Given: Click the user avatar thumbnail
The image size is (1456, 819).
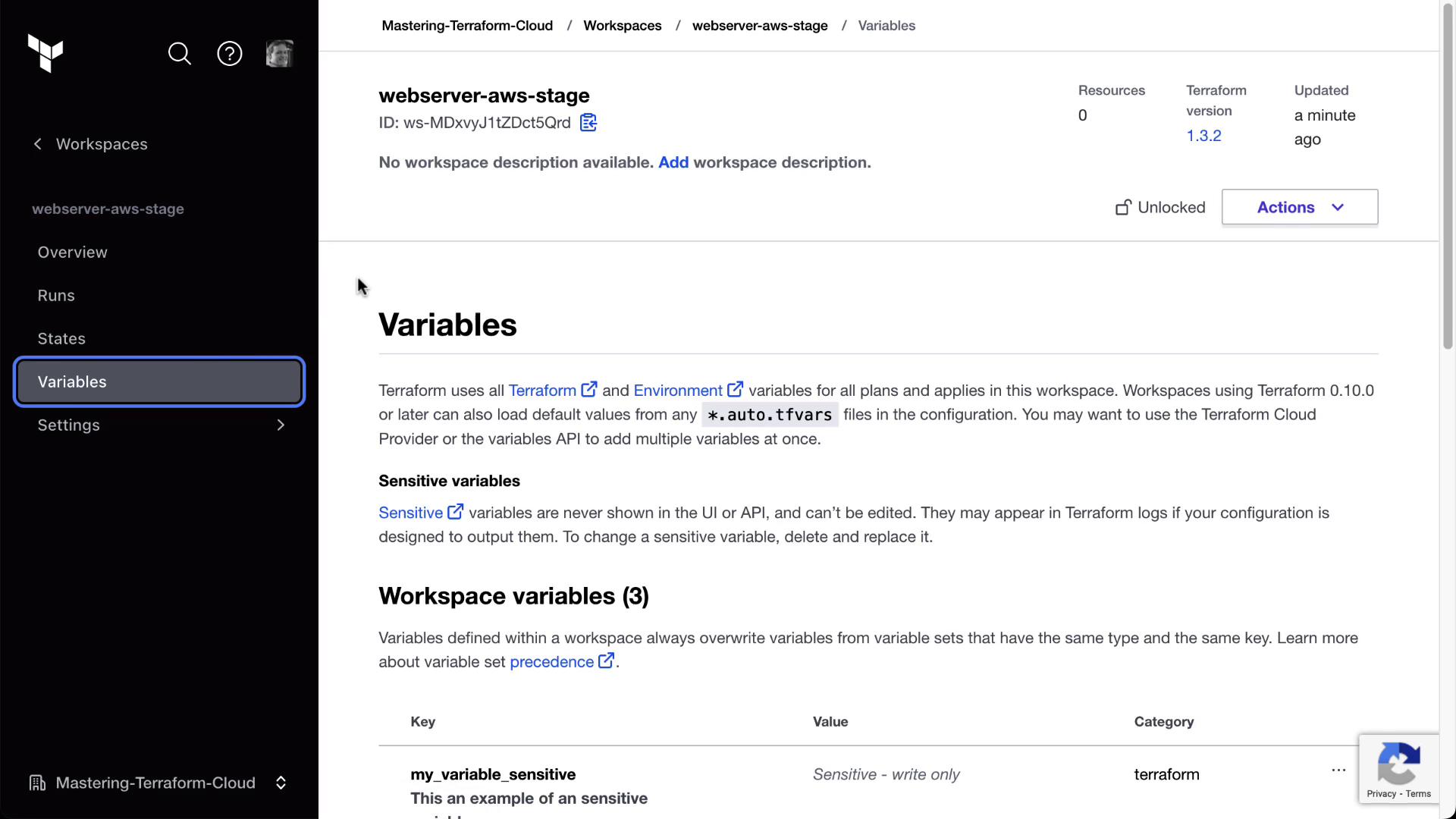Looking at the screenshot, I should pyautogui.click(x=280, y=54).
